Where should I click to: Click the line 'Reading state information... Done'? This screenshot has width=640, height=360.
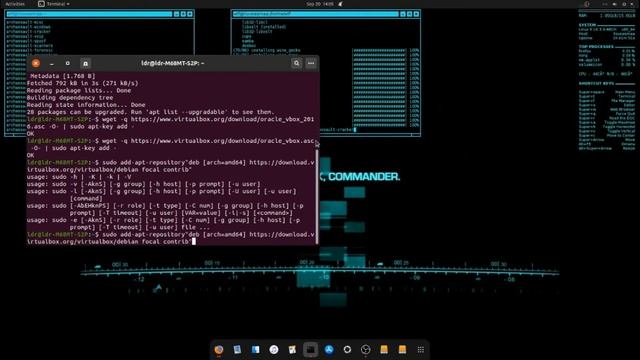[86, 104]
